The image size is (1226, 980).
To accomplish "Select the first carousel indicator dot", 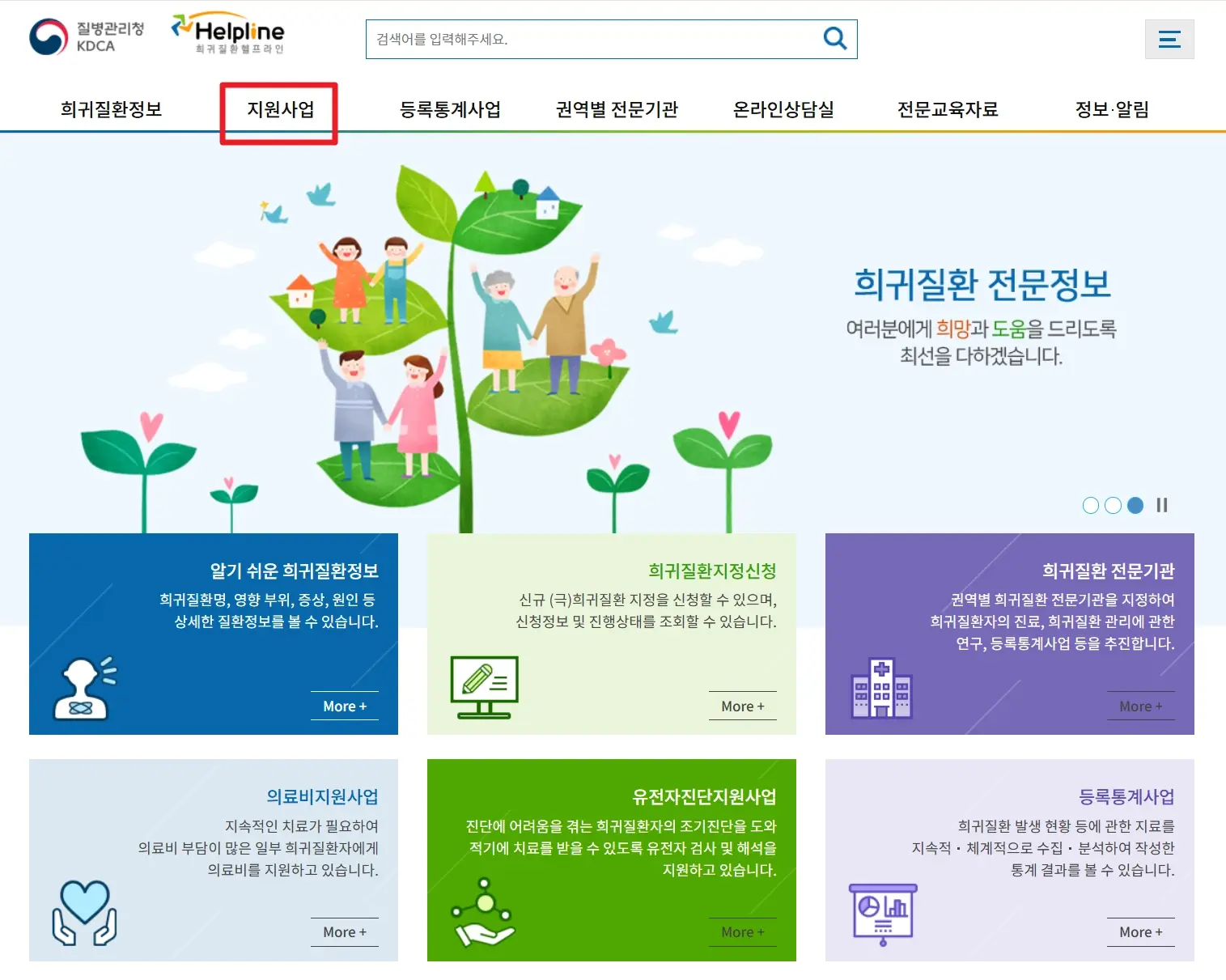I will pyautogui.click(x=1089, y=505).
